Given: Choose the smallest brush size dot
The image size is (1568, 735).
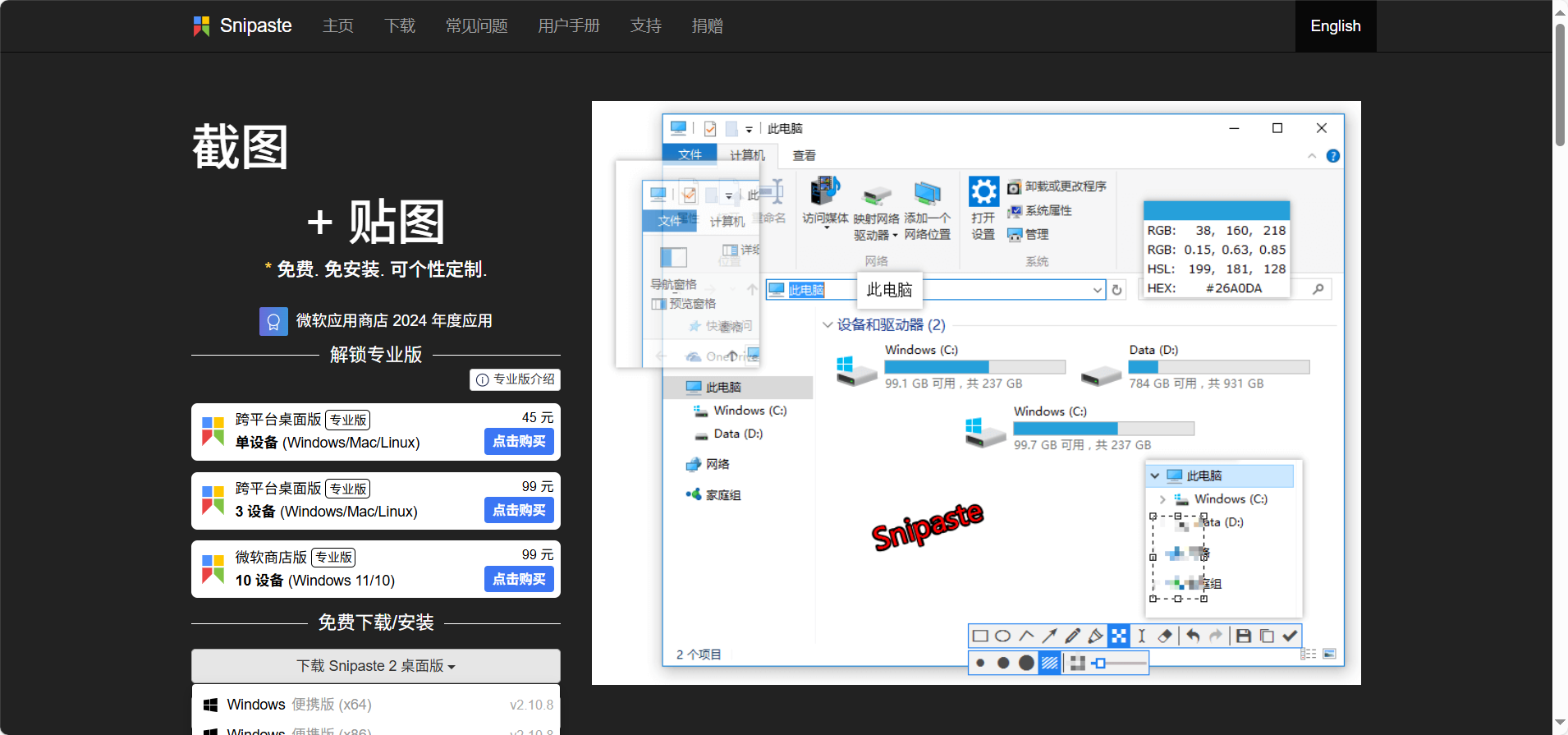Looking at the screenshot, I should (x=980, y=663).
